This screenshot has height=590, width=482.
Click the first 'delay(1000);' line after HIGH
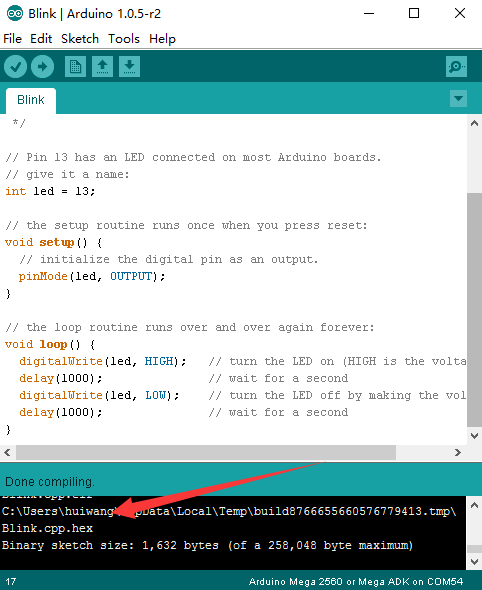(x=61, y=378)
